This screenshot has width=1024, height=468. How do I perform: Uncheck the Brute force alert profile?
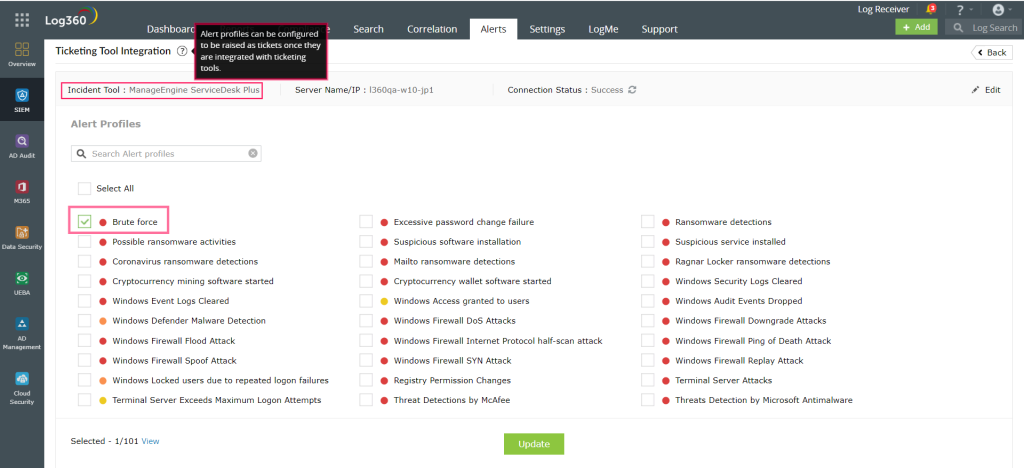click(85, 222)
